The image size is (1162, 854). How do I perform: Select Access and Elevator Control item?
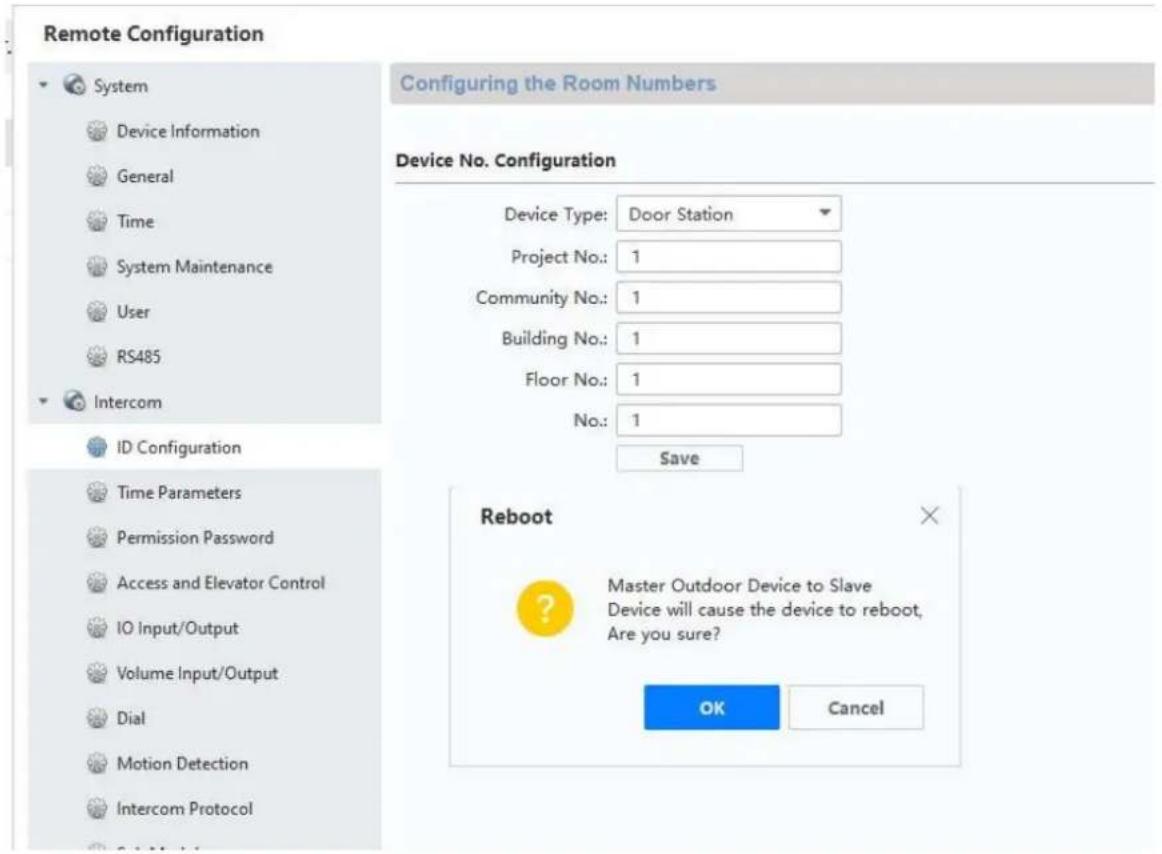221,583
